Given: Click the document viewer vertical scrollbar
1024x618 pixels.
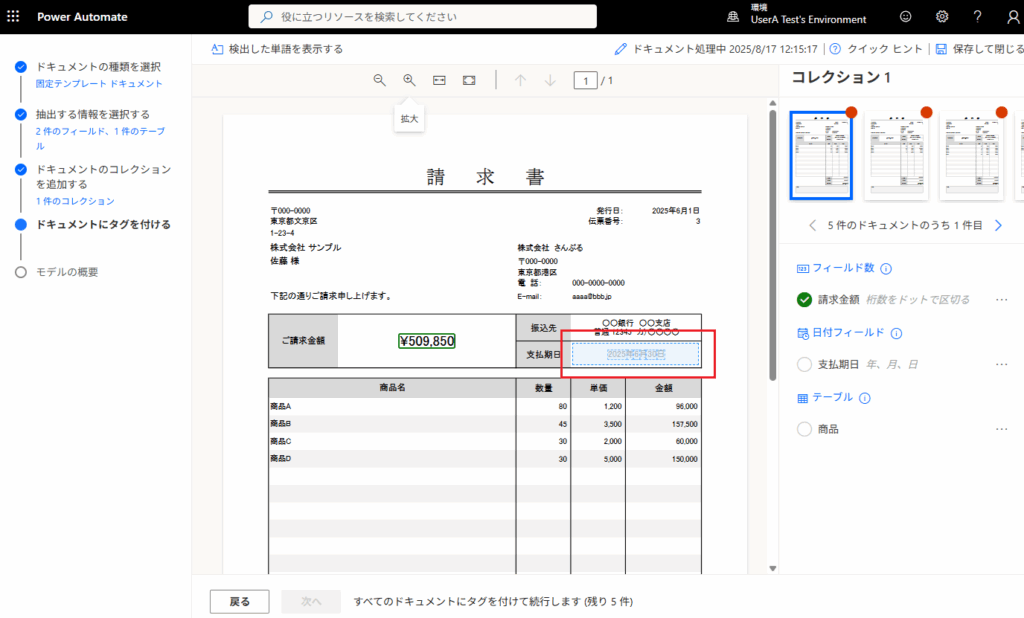Looking at the screenshot, I should click(x=773, y=245).
